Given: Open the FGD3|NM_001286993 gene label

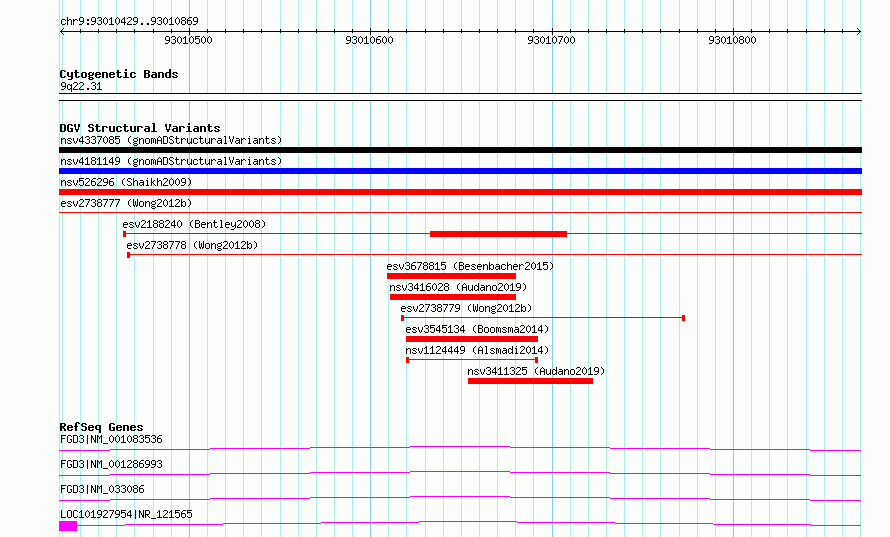Looking at the screenshot, I should coord(111,464).
